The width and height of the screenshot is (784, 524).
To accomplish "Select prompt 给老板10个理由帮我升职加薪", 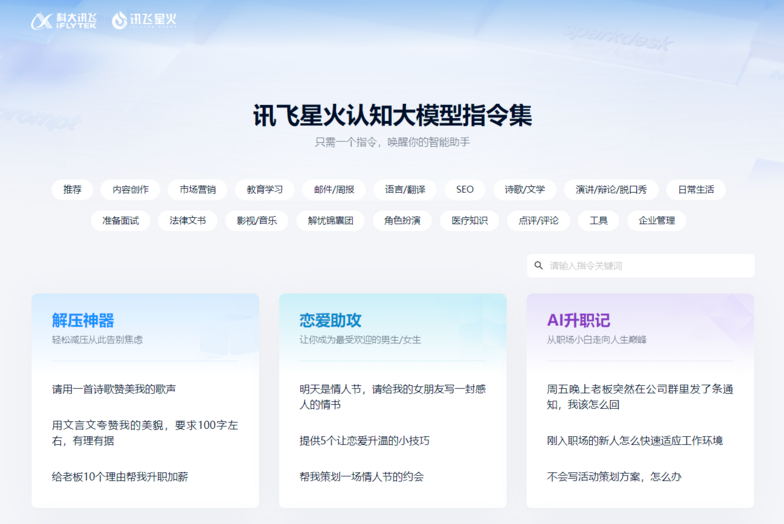I will point(120,477).
